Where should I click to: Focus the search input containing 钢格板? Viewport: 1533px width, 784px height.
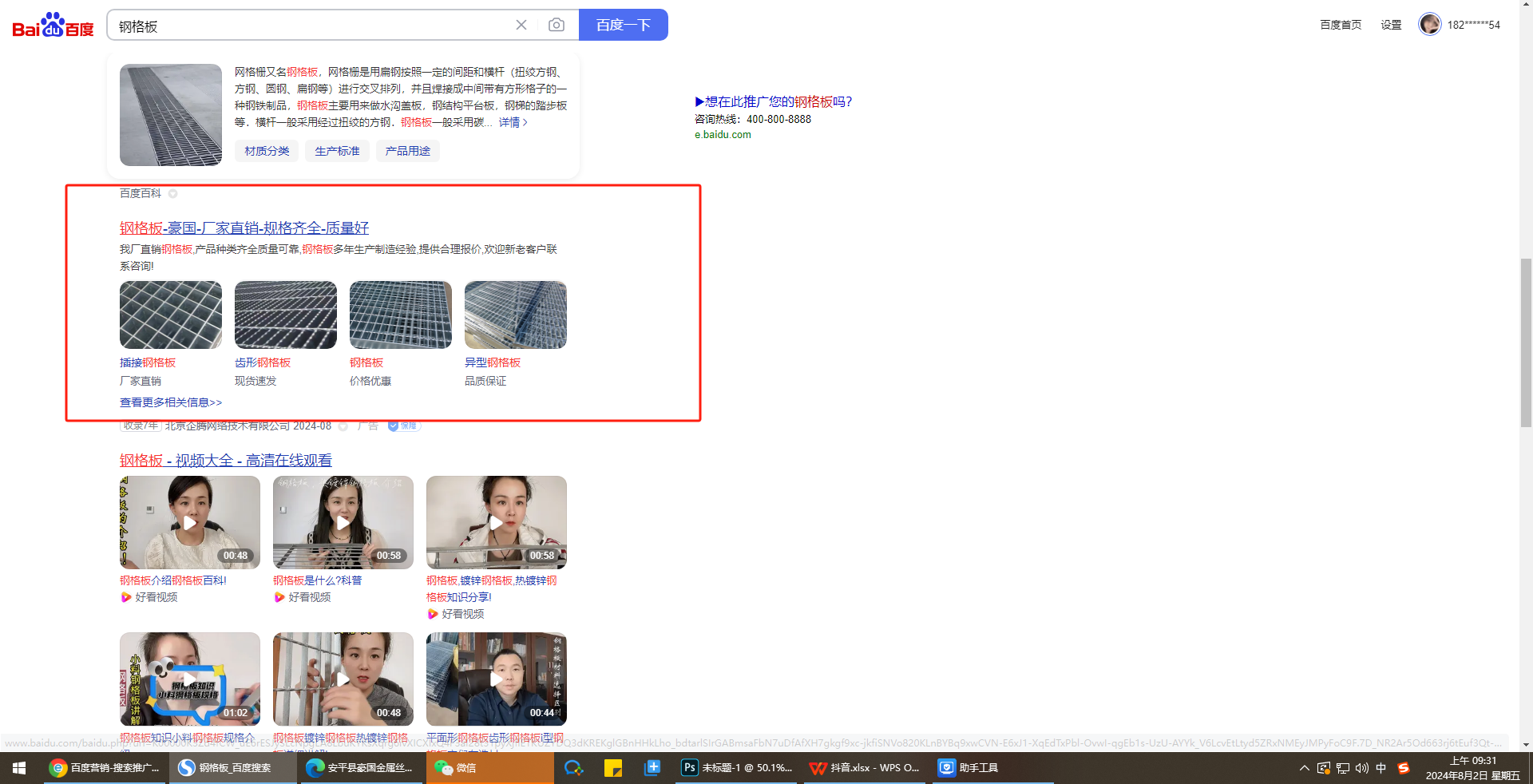[x=311, y=26]
